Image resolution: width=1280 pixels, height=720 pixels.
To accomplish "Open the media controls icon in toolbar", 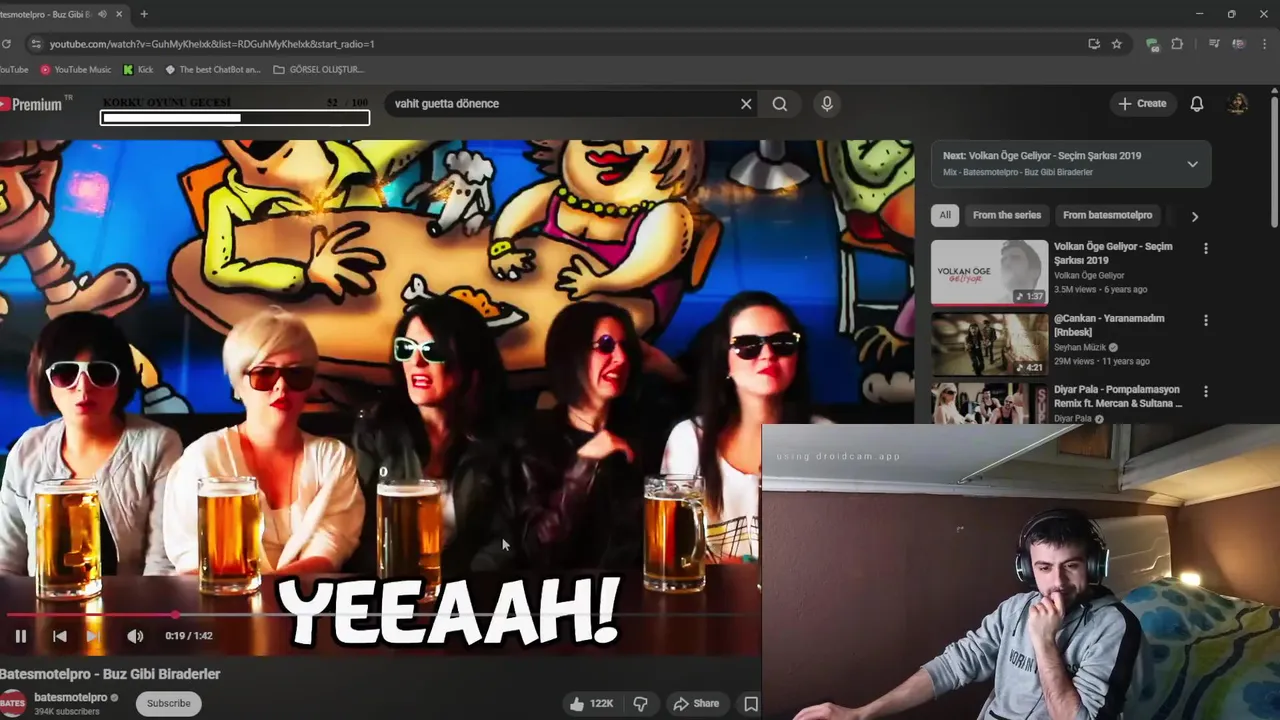I will [x=1214, y=44].
